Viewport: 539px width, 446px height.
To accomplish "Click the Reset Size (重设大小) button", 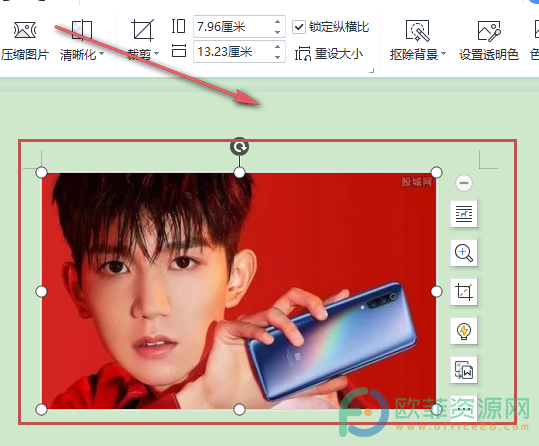I will pyautogui.click(x=329, y=54).
